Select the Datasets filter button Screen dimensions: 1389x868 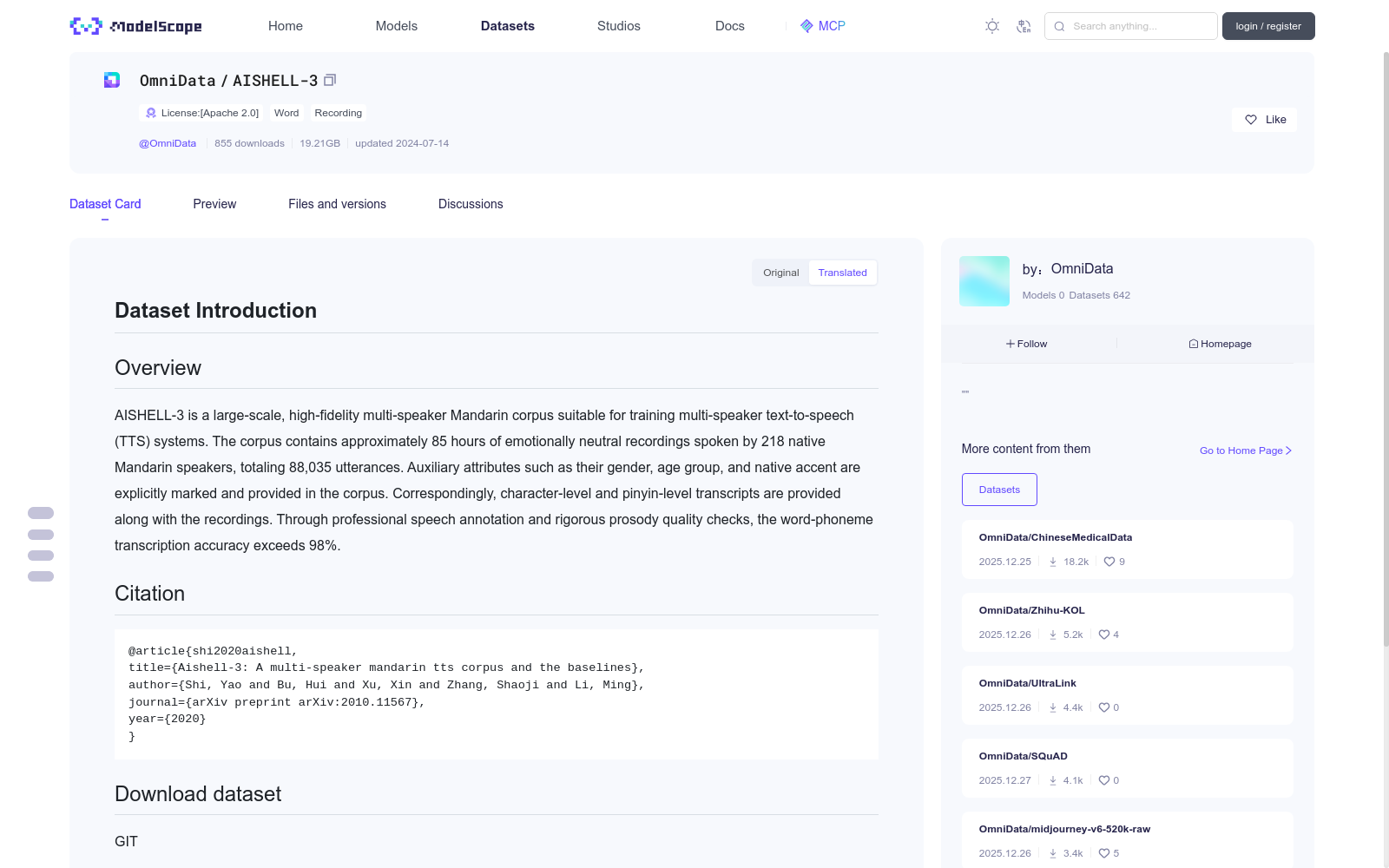coord(999,490)
